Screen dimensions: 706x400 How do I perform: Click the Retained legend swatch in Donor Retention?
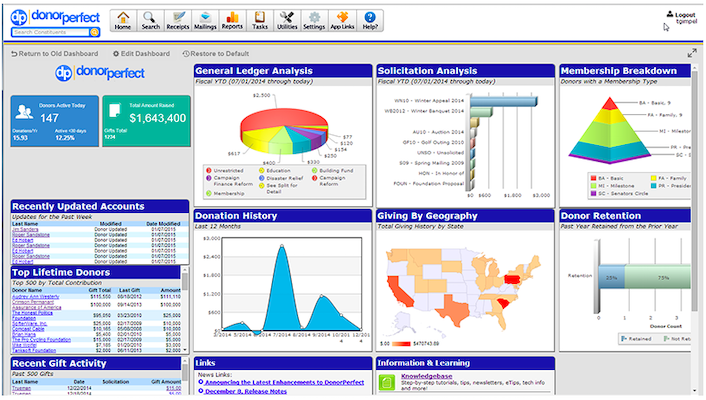[624, 339]
